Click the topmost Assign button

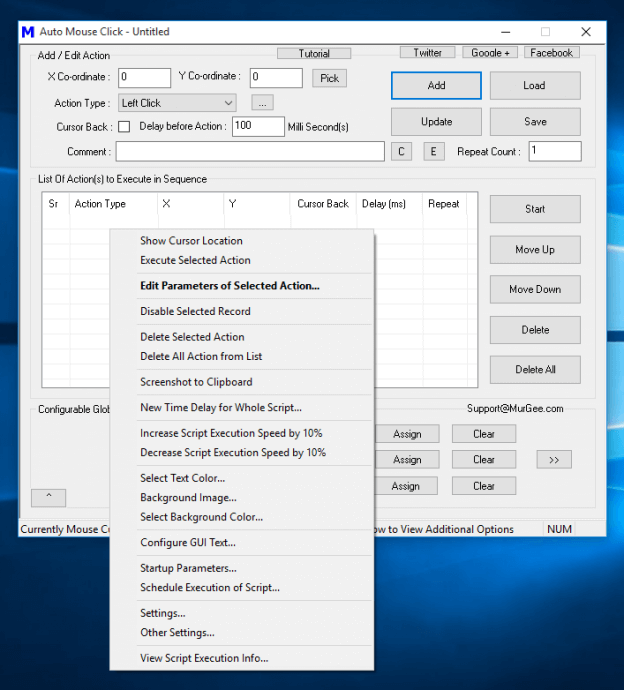407,434
